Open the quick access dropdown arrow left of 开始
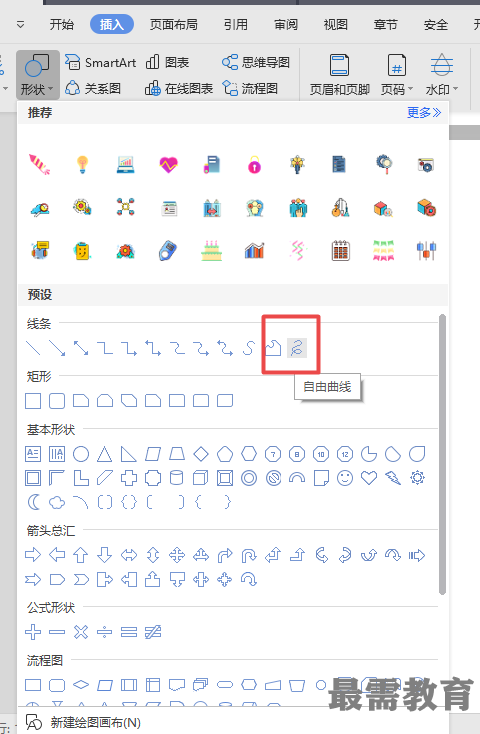 pos(20,24)
